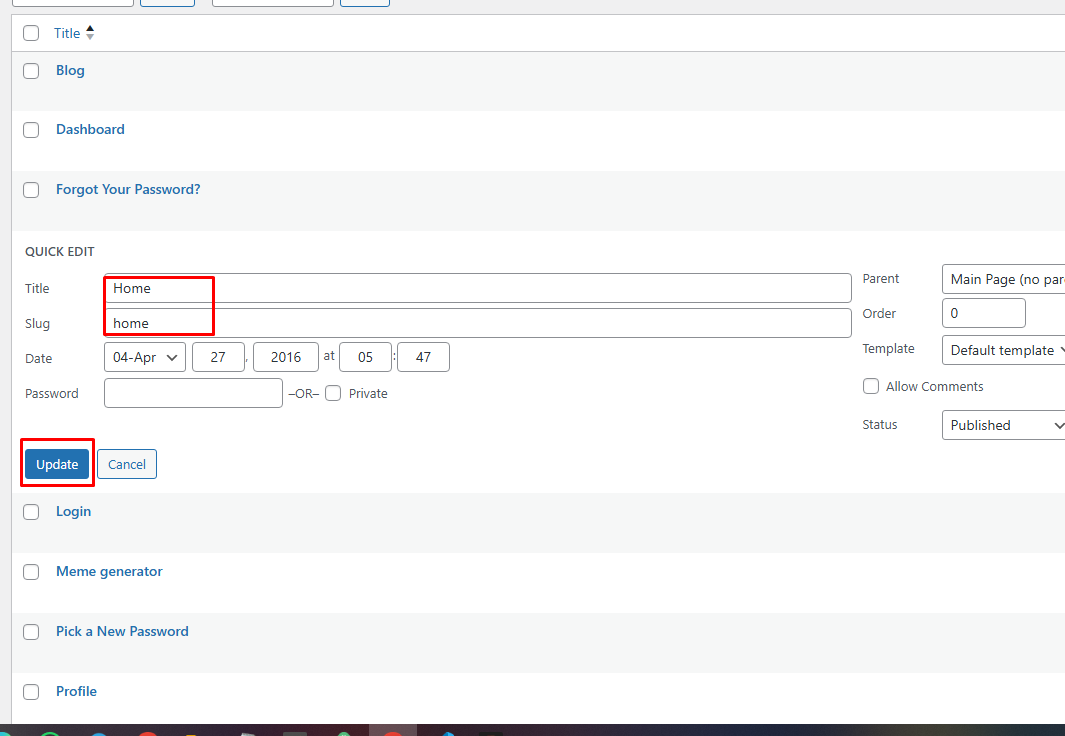1065x736 pixels.
Task: Enable the Private checkbox
Action: [x=333, y=393]
